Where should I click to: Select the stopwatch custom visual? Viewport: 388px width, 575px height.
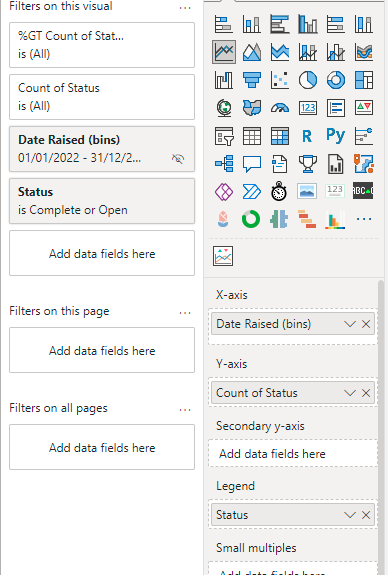click(x=279, y=191)
